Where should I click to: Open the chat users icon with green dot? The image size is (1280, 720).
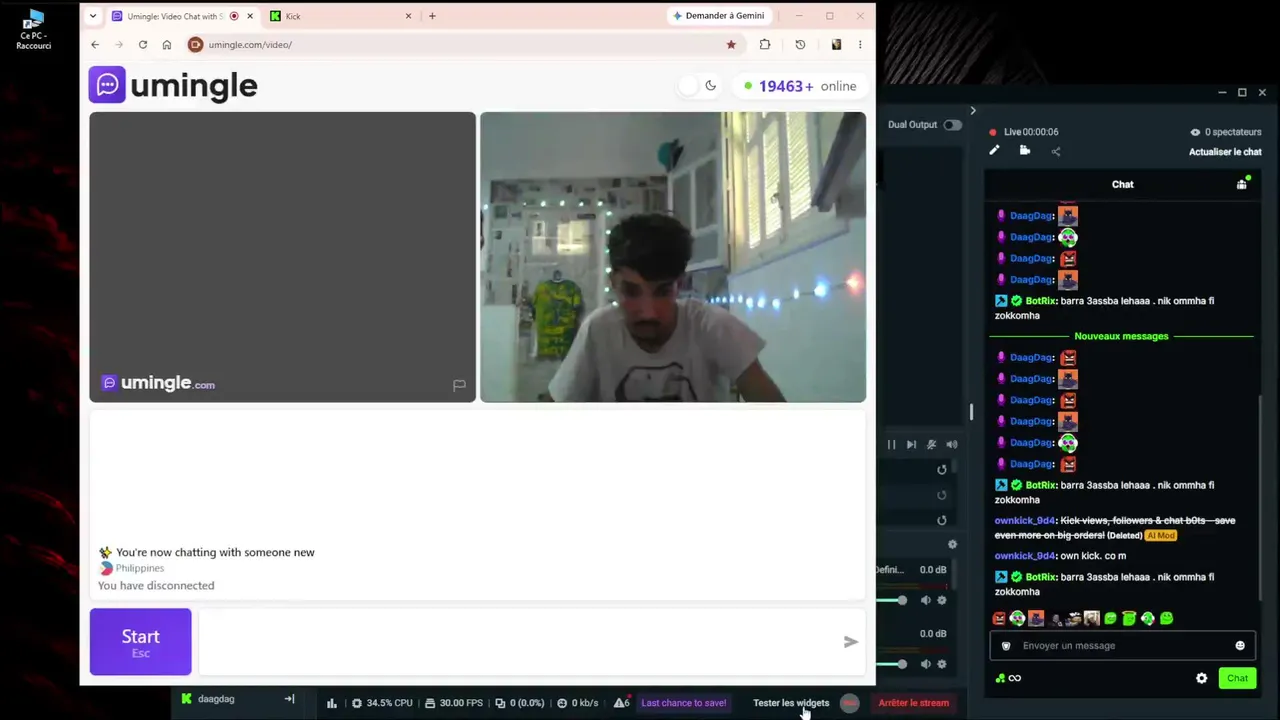click(x=1242, y=183)
